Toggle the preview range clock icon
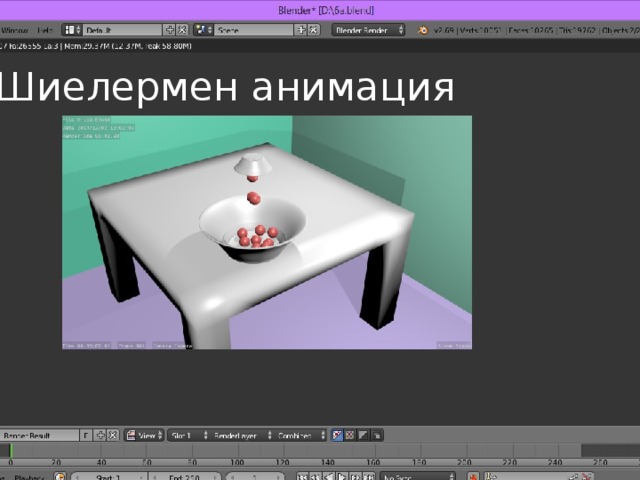The height and width of the screenshot is (480, 640). coord(60,477)
